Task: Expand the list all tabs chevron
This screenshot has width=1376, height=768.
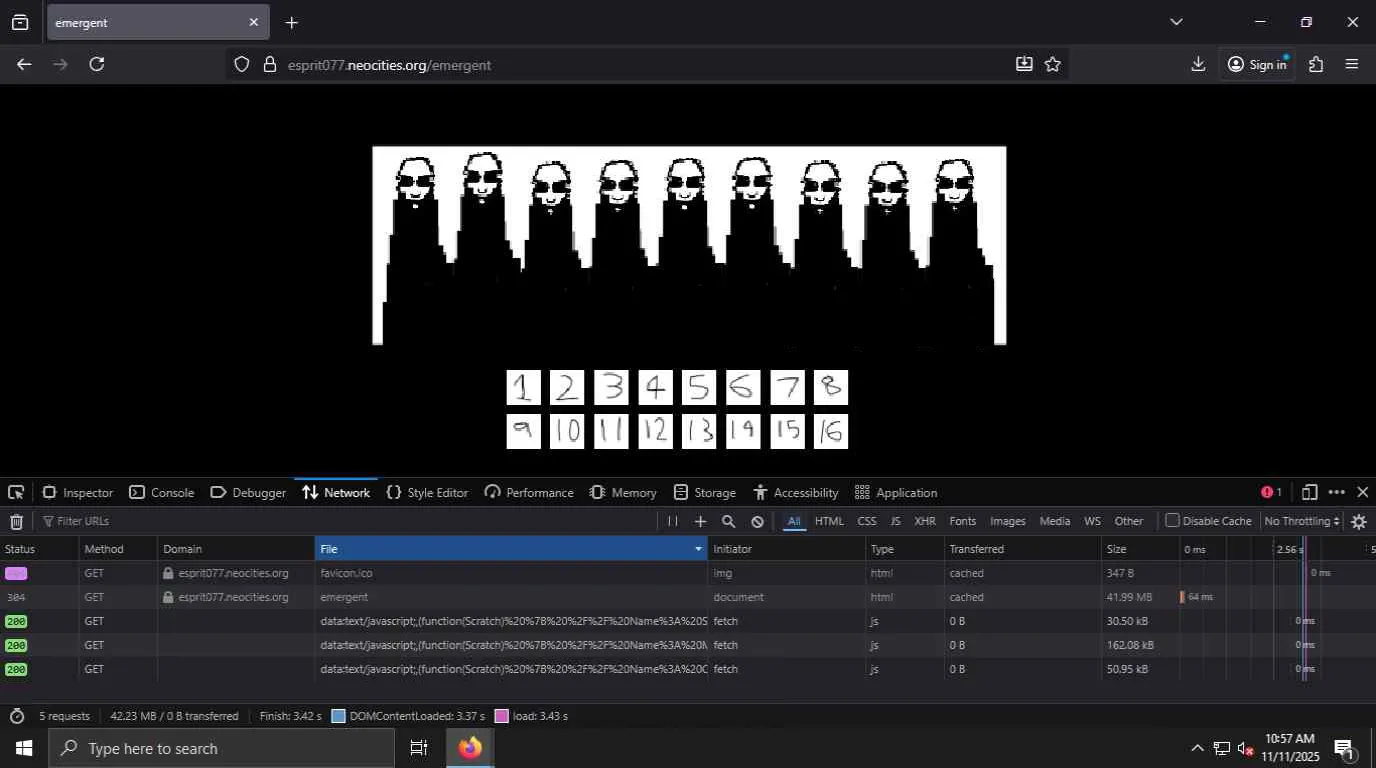Action: point(1176,22)
